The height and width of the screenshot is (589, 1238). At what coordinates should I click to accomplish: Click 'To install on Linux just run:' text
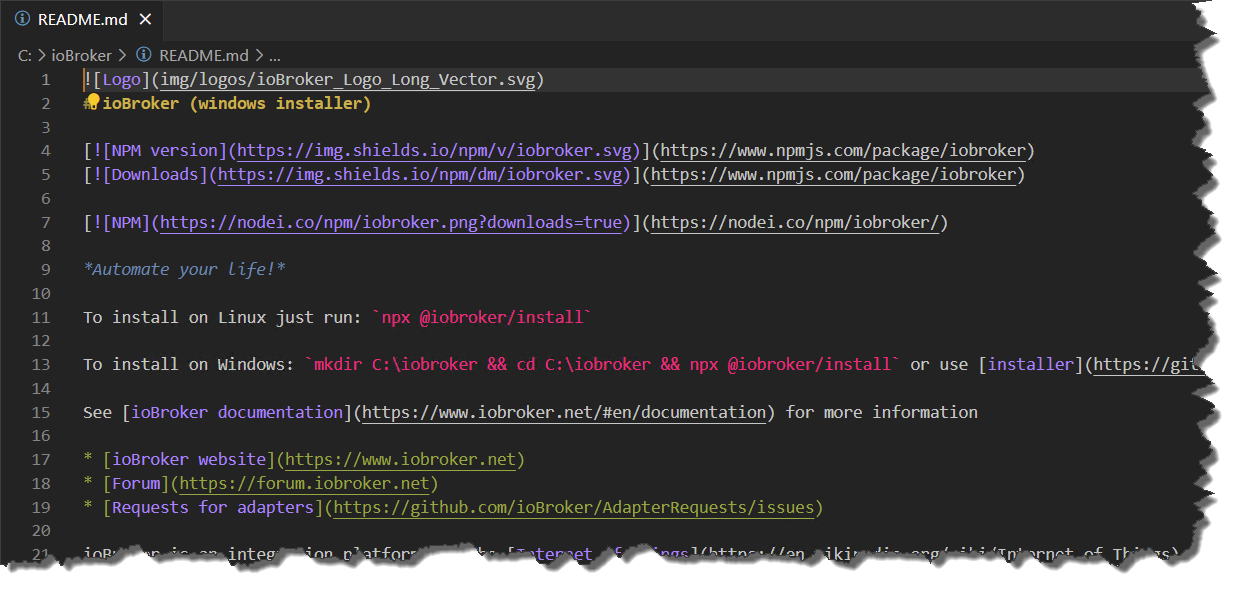click(x=222, y=318)
